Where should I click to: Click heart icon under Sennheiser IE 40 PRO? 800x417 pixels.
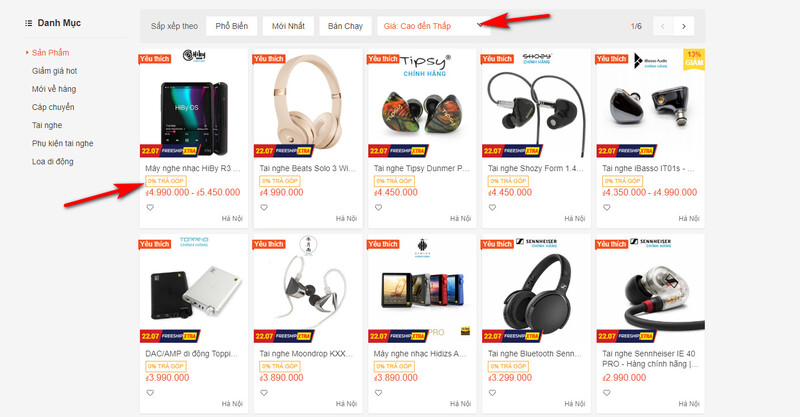pos(607,393)
